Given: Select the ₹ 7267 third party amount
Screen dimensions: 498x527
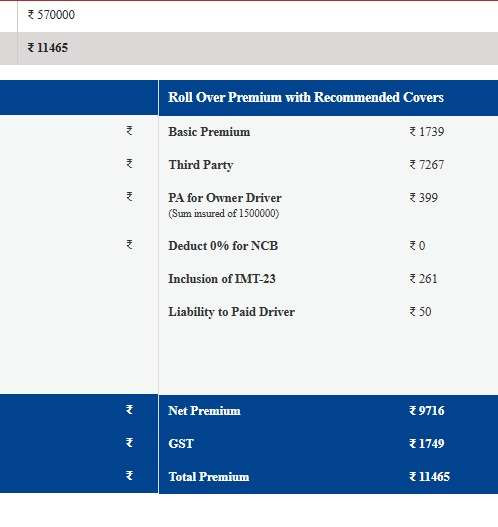Looking at the screenshot, I should pos(427,165).
